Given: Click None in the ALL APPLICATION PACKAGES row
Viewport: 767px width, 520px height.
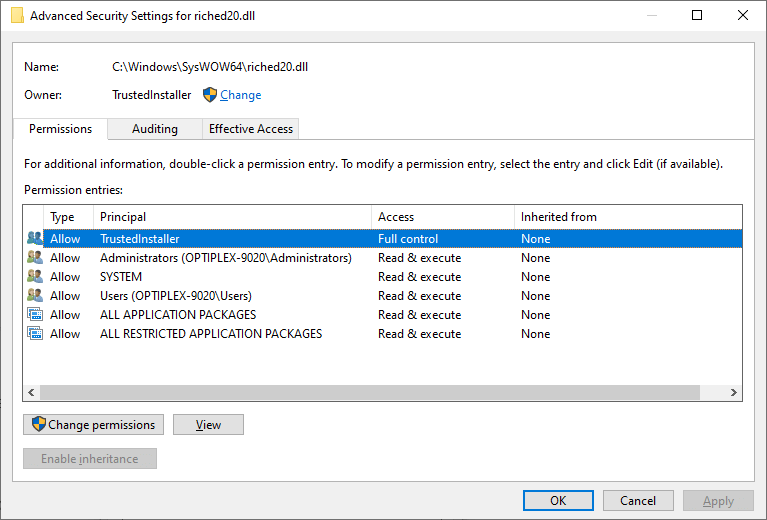Looking at the screenshot, I should [536, 315].
